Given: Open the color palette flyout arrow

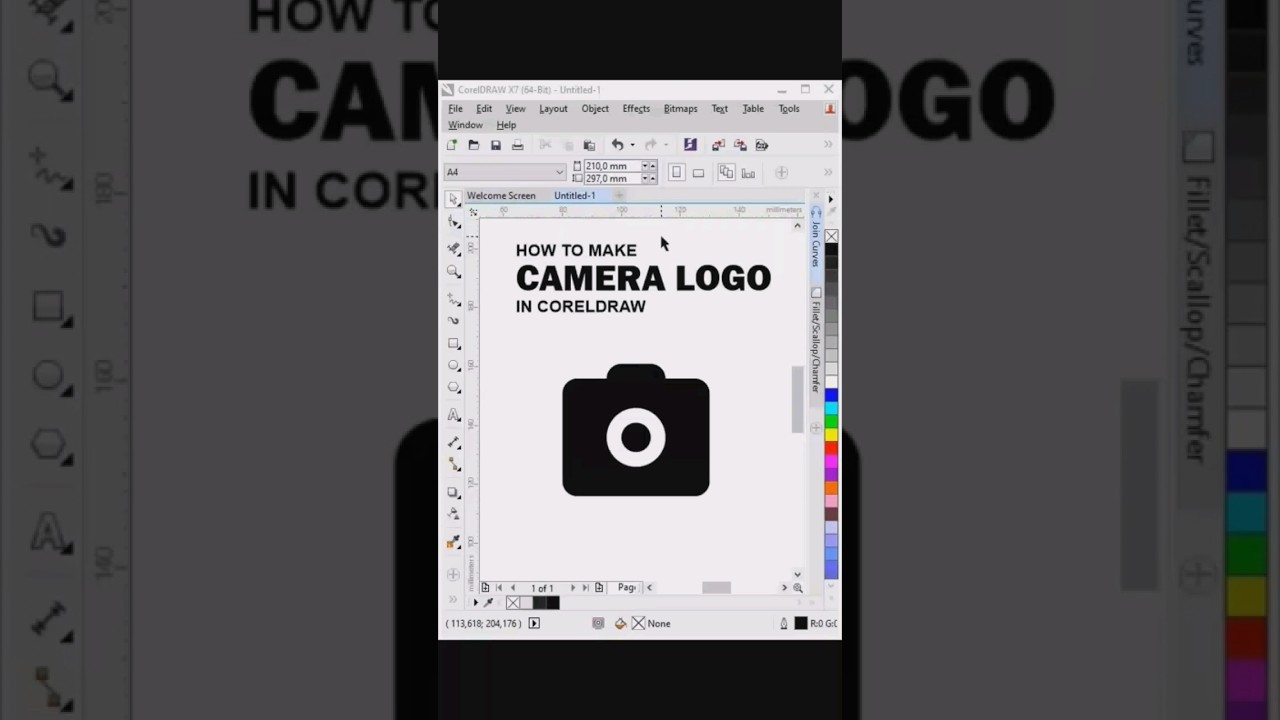Looking at the screenshot, I should coord(831,199).
